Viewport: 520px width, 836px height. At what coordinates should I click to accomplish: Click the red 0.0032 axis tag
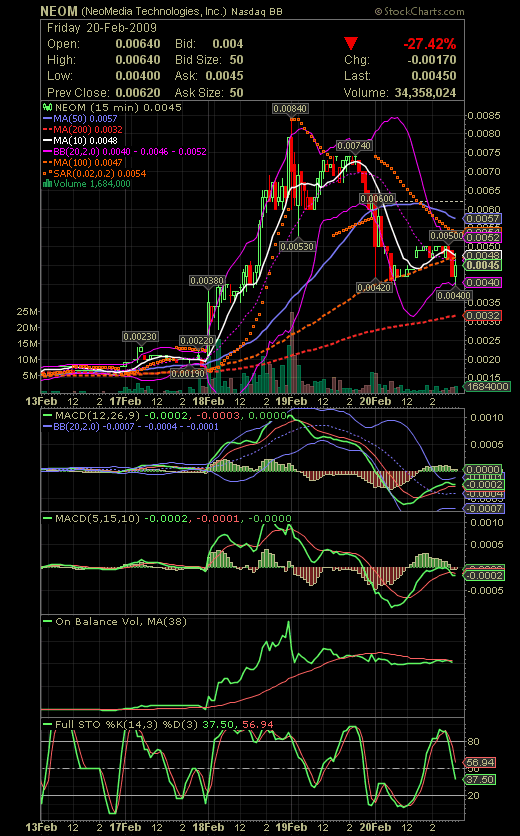tap(483, 316)
